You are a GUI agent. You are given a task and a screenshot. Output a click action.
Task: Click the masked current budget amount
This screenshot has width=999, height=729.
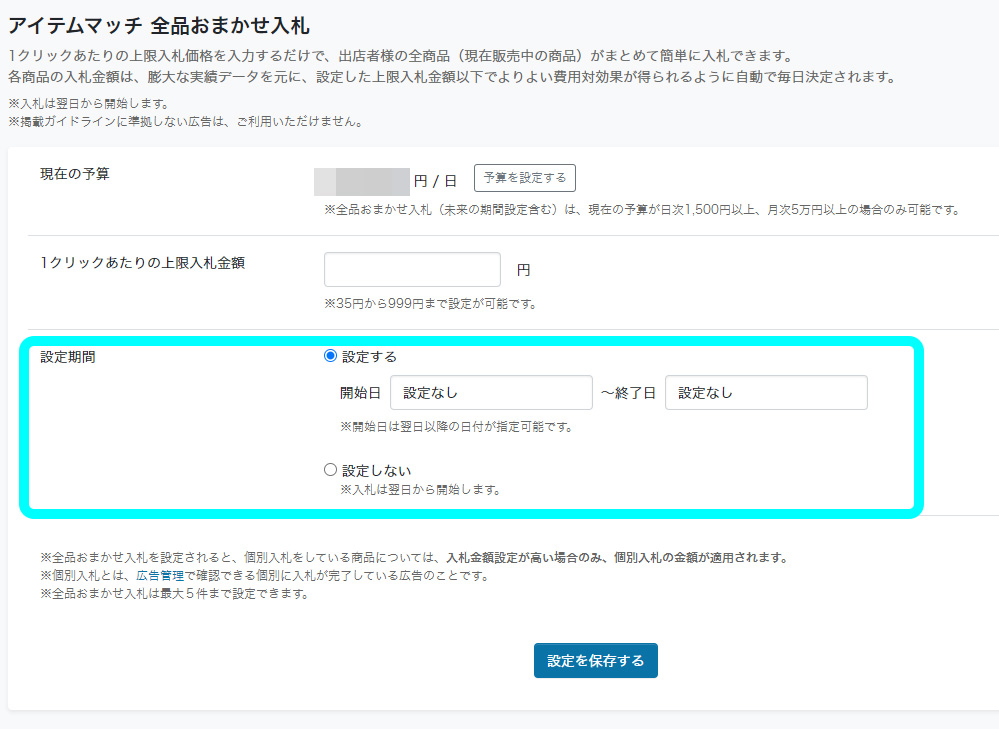362,182
